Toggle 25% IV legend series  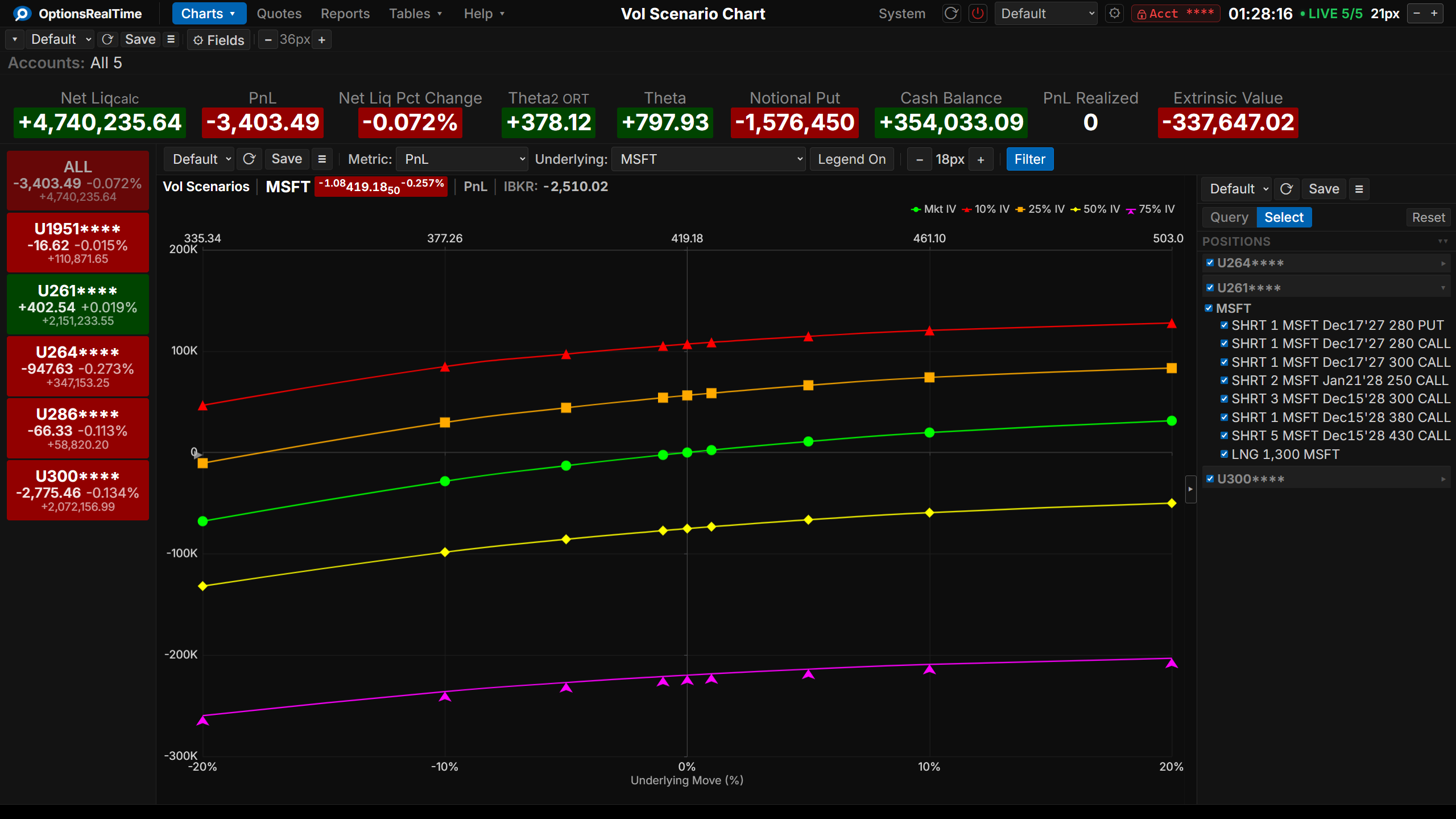(1040, 209)
